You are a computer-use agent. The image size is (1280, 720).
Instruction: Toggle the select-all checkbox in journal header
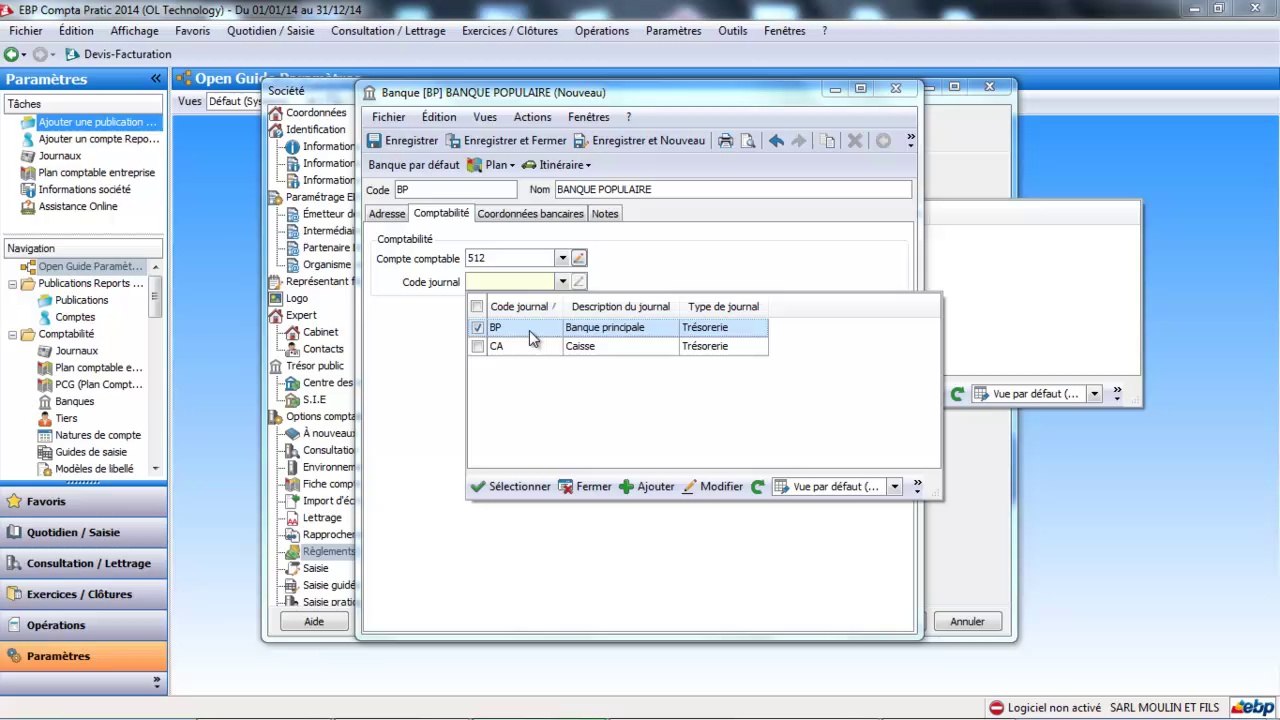(477, 307)
